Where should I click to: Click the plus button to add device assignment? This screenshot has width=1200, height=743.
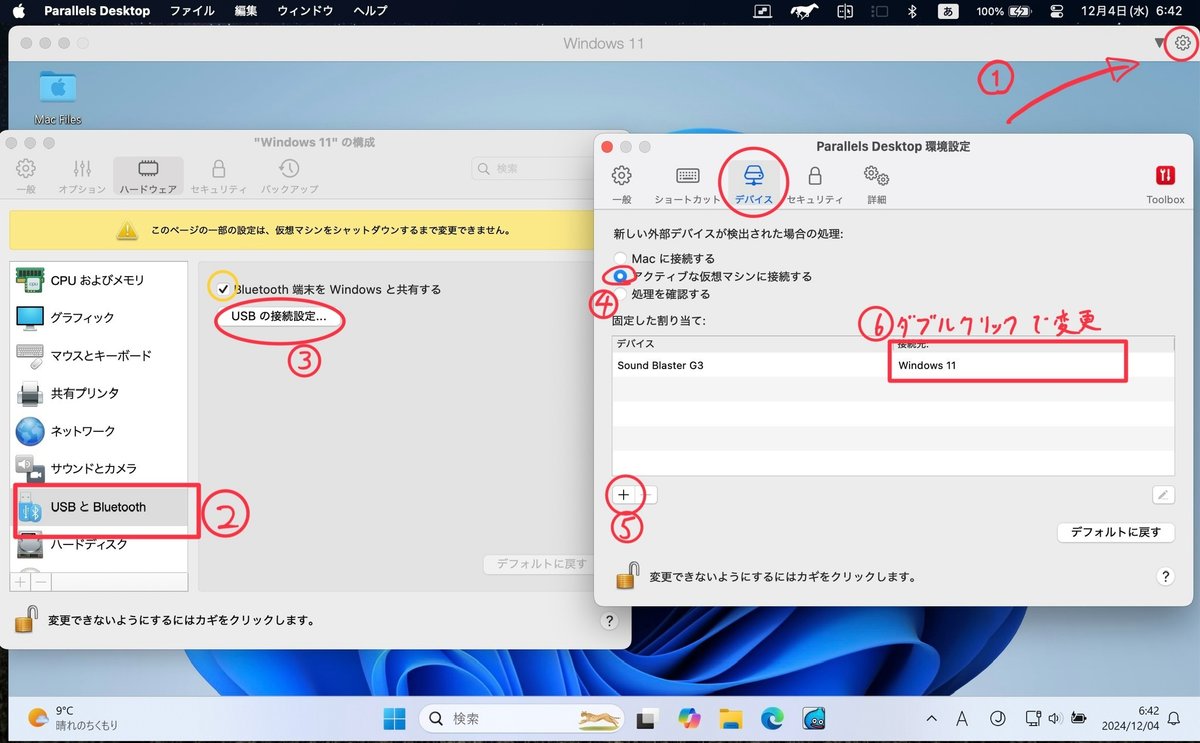point(623,494)
